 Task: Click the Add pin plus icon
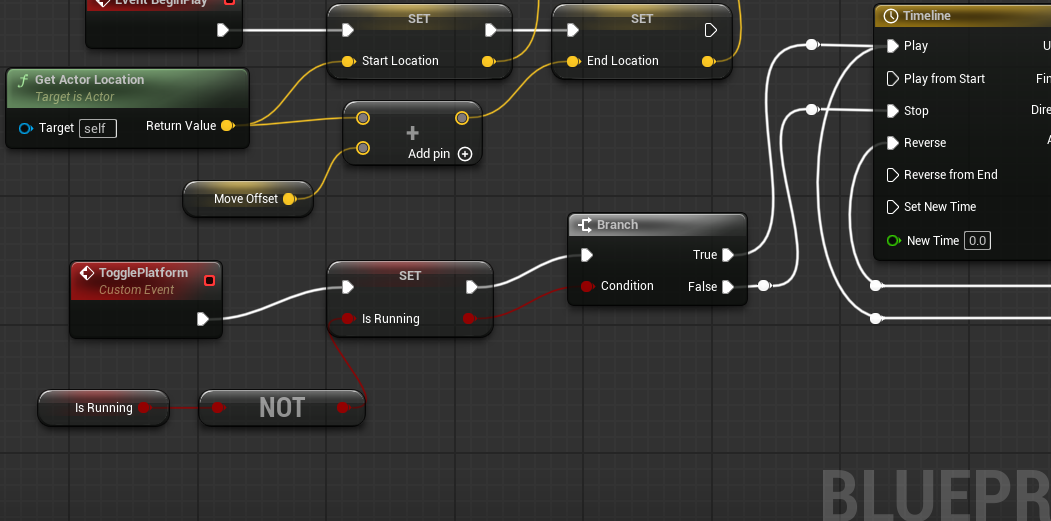pos(465,154)
